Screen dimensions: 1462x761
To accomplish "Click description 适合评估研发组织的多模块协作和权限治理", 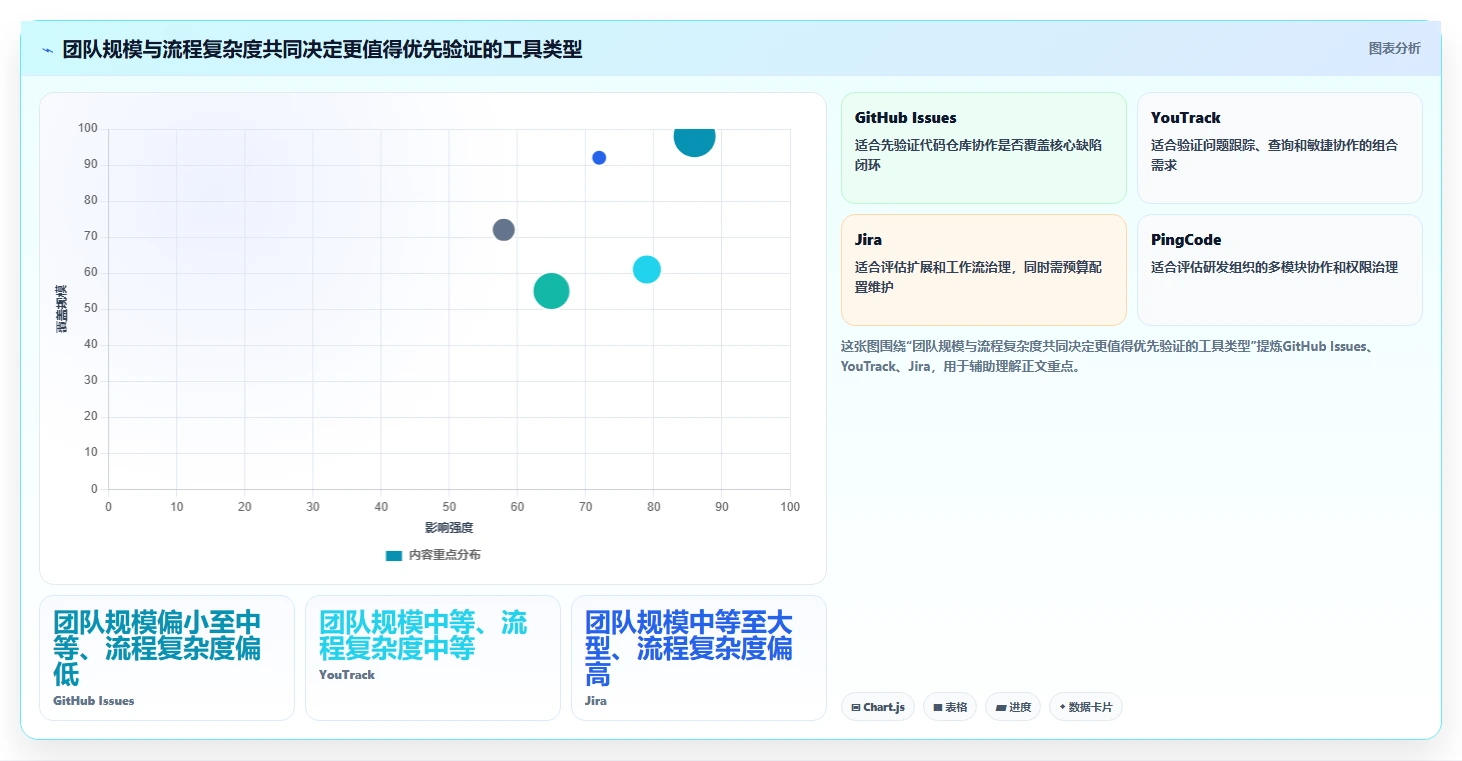I will click(x=1274, y=267).
